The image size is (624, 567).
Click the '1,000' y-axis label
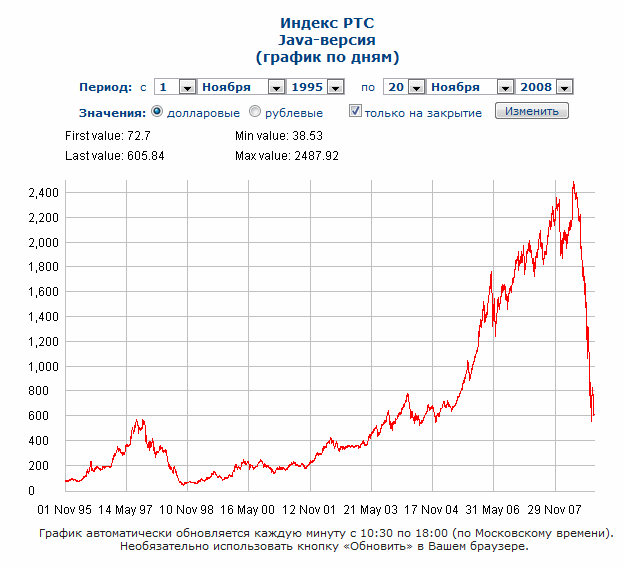pyautogui.click(x=43, y=367)
